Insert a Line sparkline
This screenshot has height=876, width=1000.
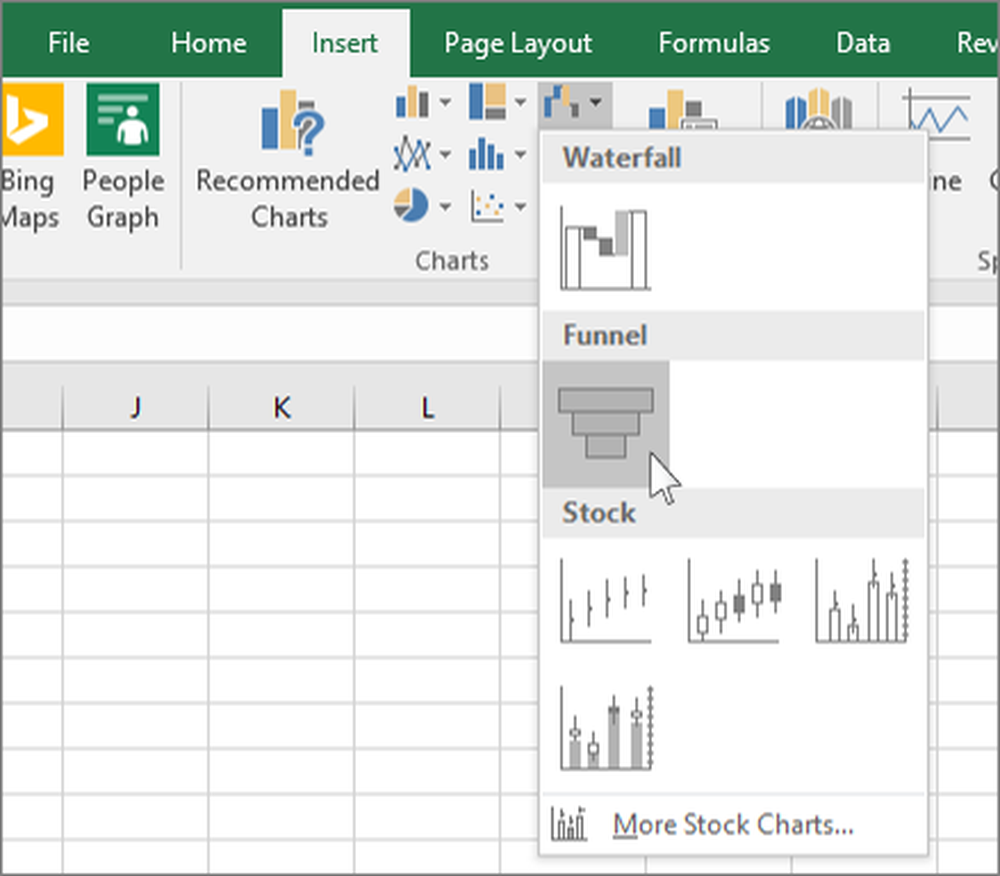coord(936,115)
